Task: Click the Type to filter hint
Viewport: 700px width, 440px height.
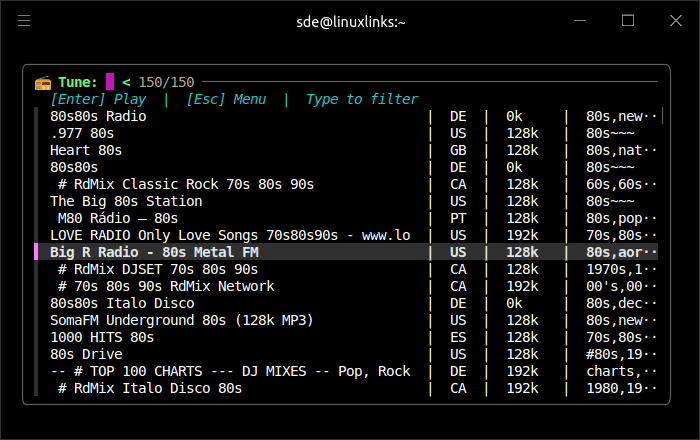Action: click(362, 99)
